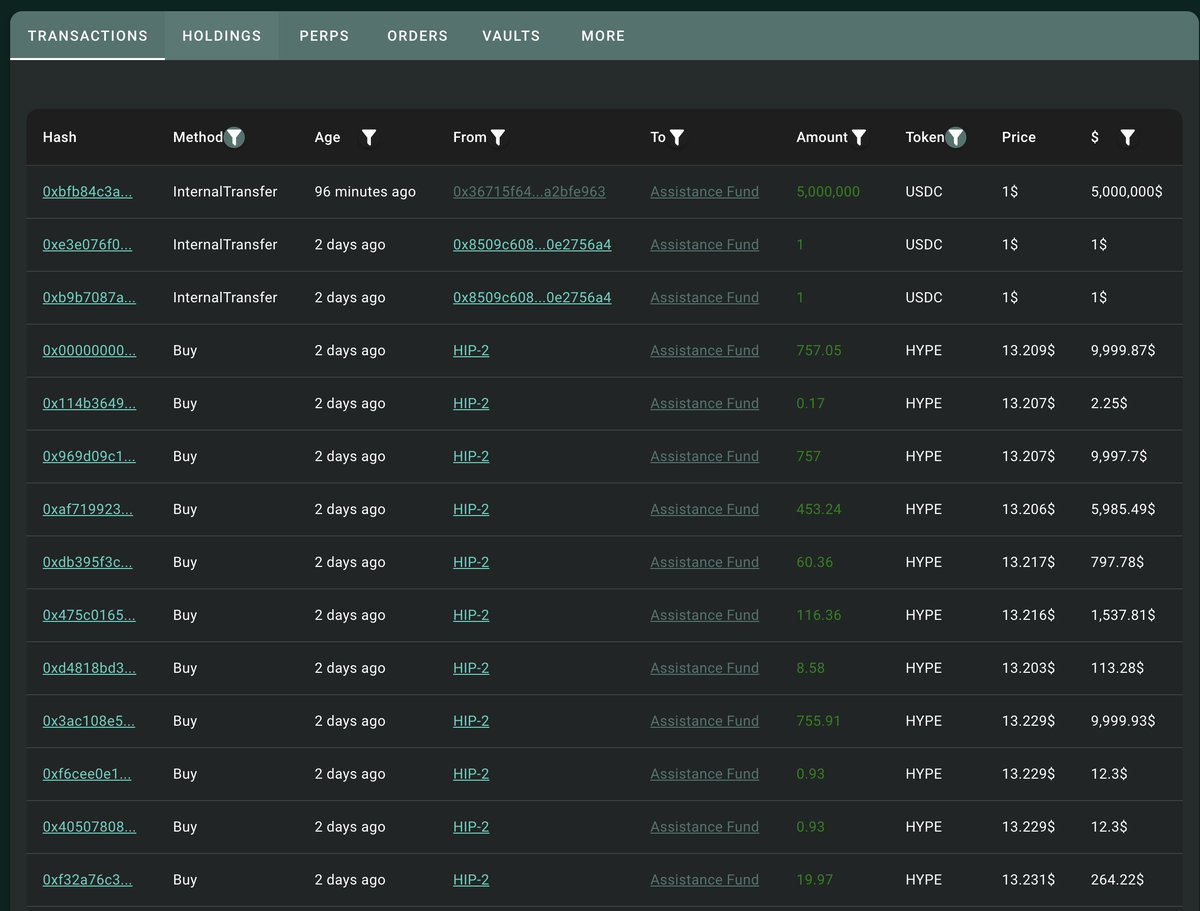This screenshot has height=911, width=1200.
Task: Open transaction hash 0x114b3649...
Action: 89,404
